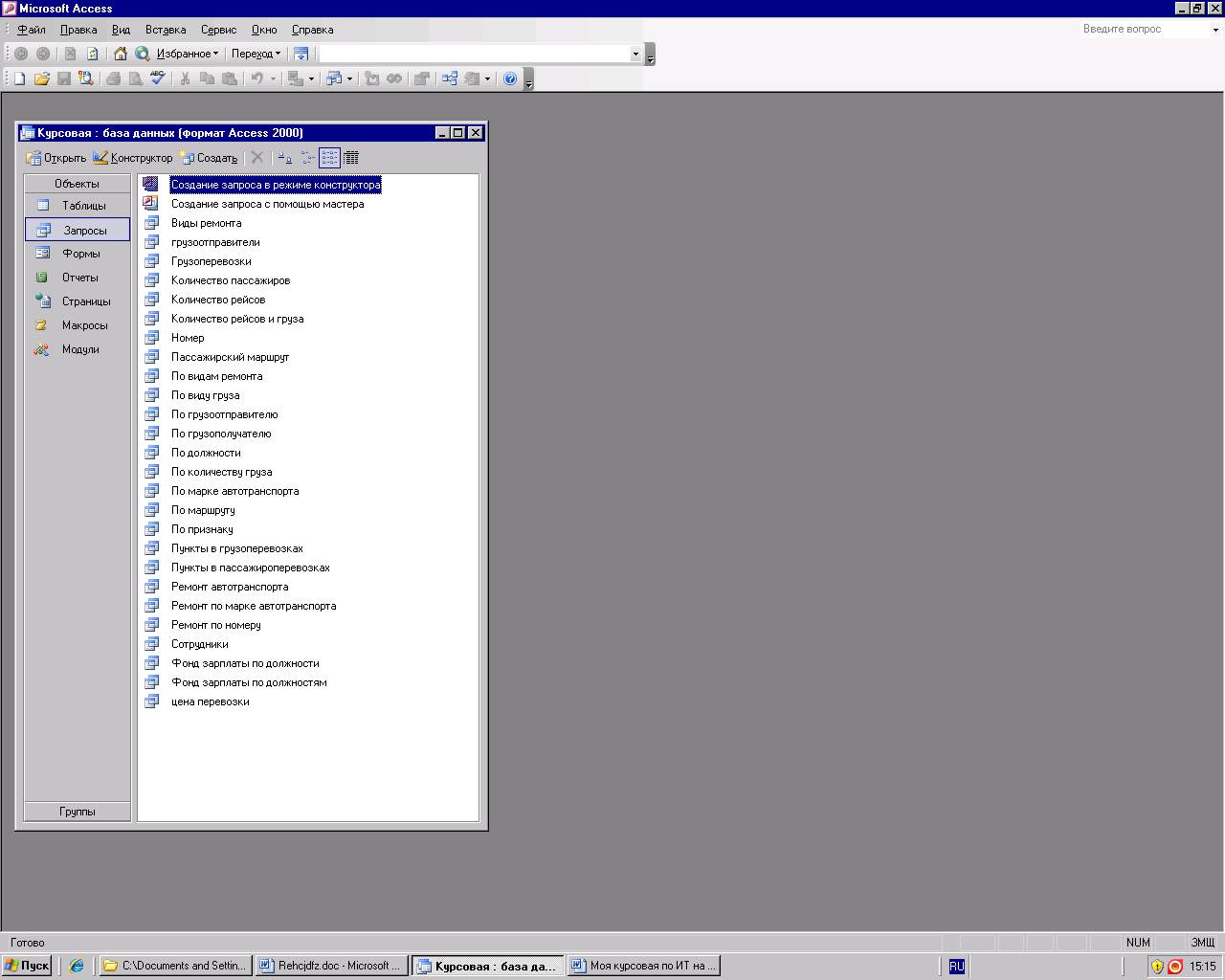Select the 'Пассажирский маршрут' query
The image size is (1225, 980).
[x=230, y=357]
